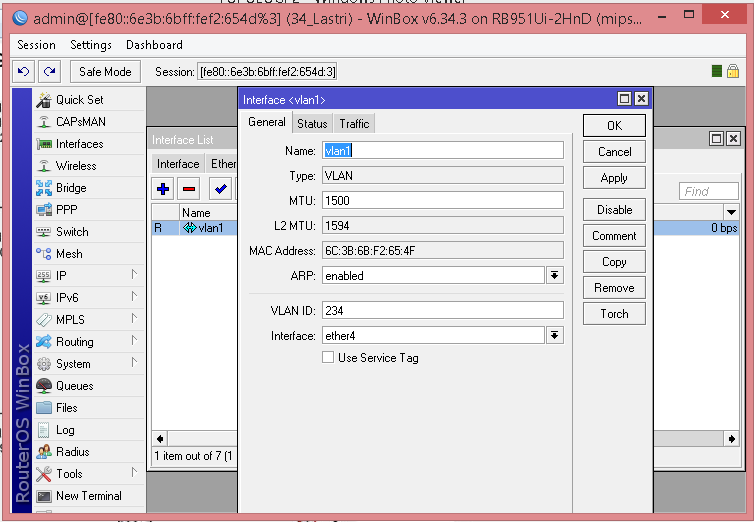Image resolution: width=754 pixels, height=522 pixels.
Task: Click the Name input field
Action: tap(442, 150)
